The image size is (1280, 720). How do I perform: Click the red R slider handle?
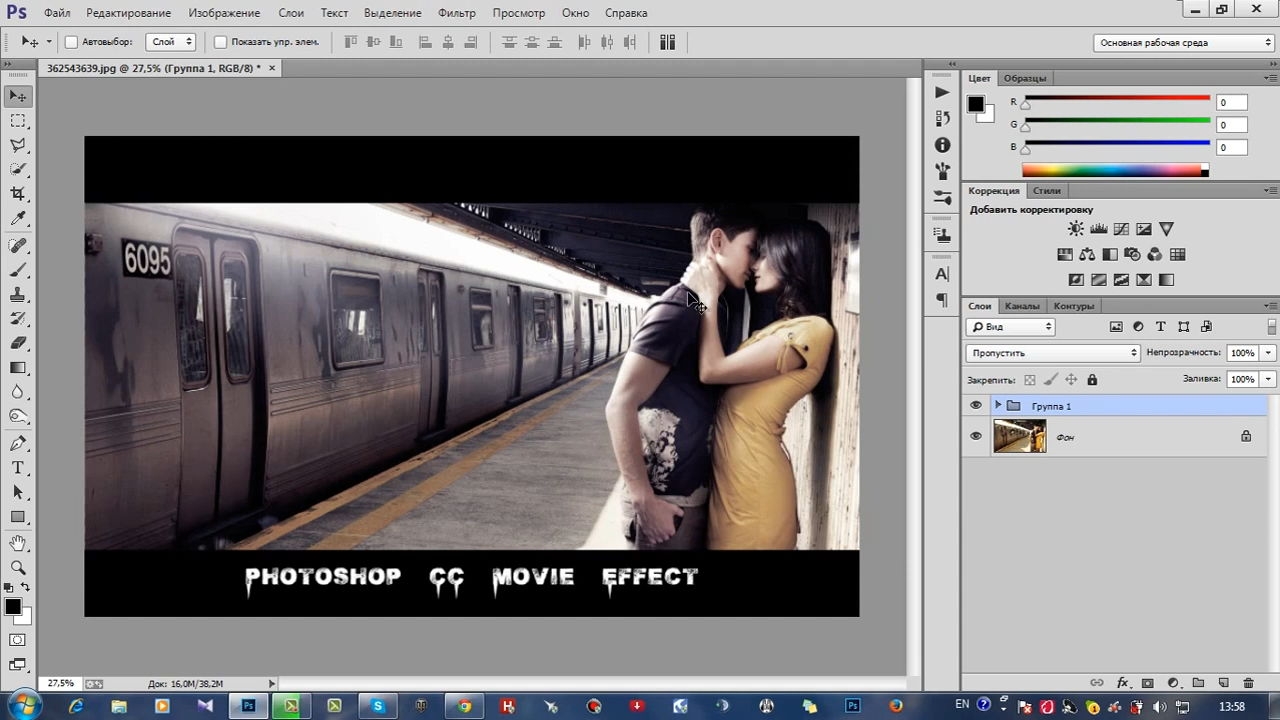tap(1025, 104)
